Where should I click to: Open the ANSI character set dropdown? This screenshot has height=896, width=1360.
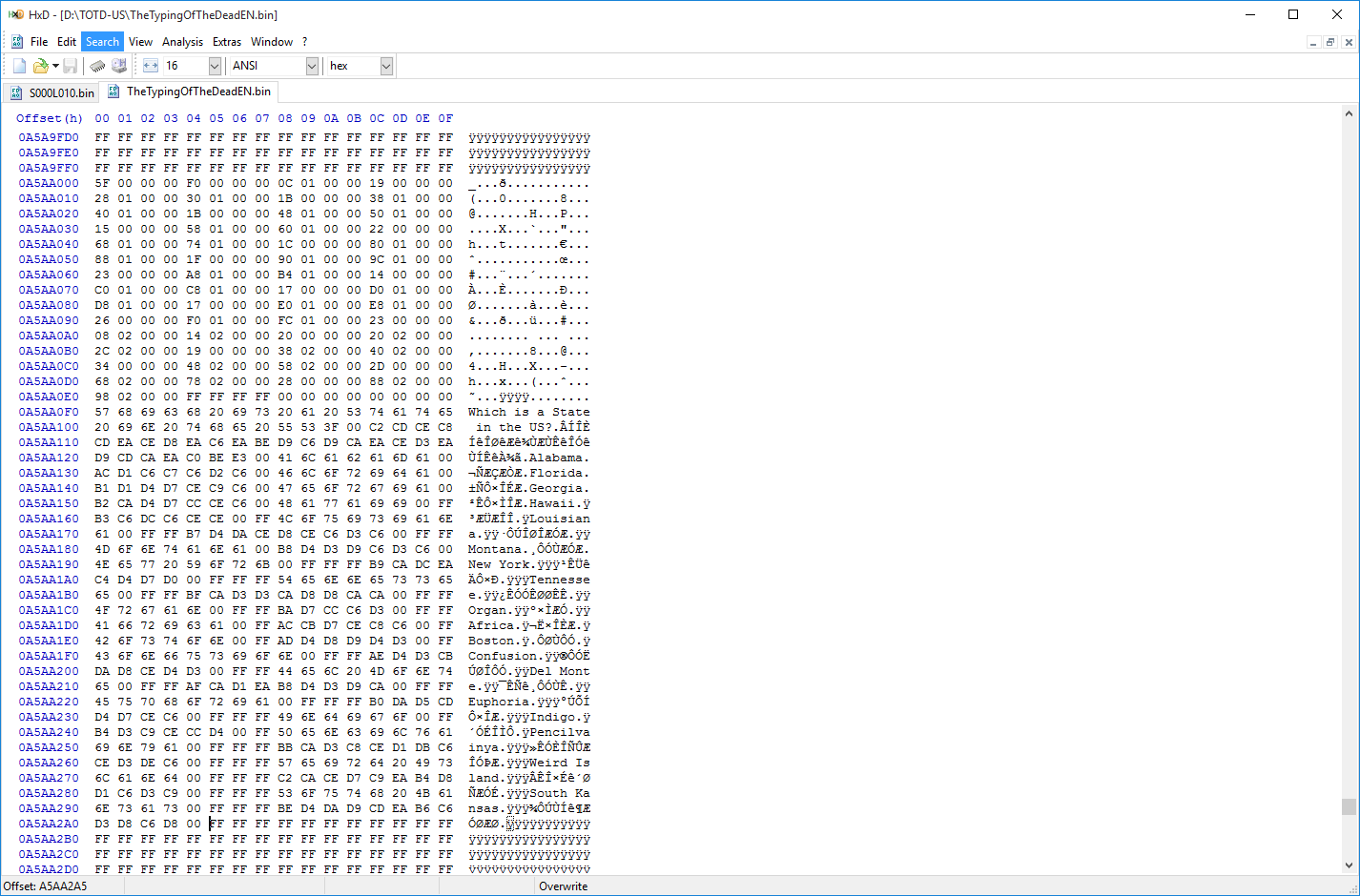(312, 66)
